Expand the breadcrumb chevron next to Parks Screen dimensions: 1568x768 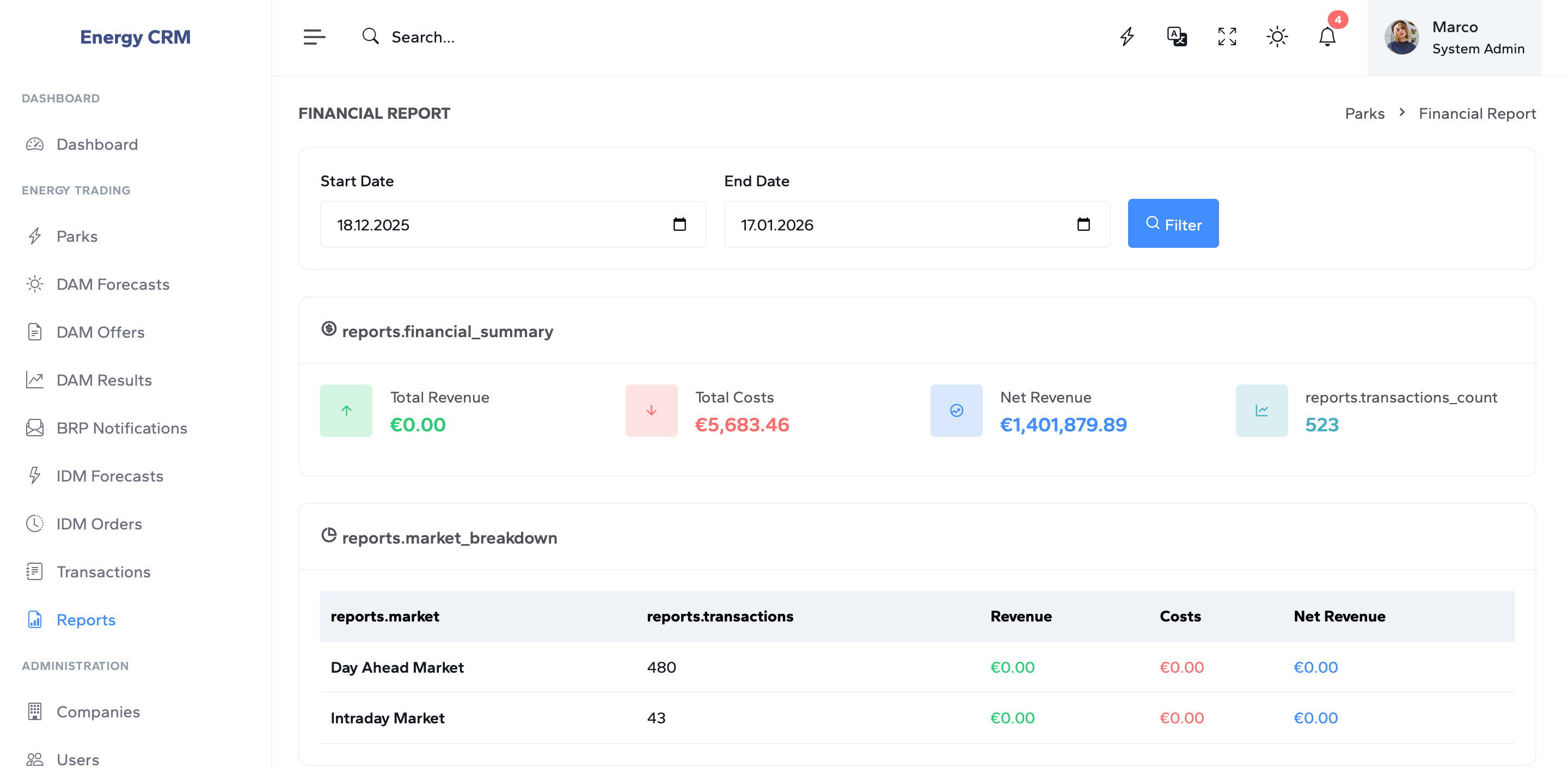pyautogui.click(x=1401, y=113)
